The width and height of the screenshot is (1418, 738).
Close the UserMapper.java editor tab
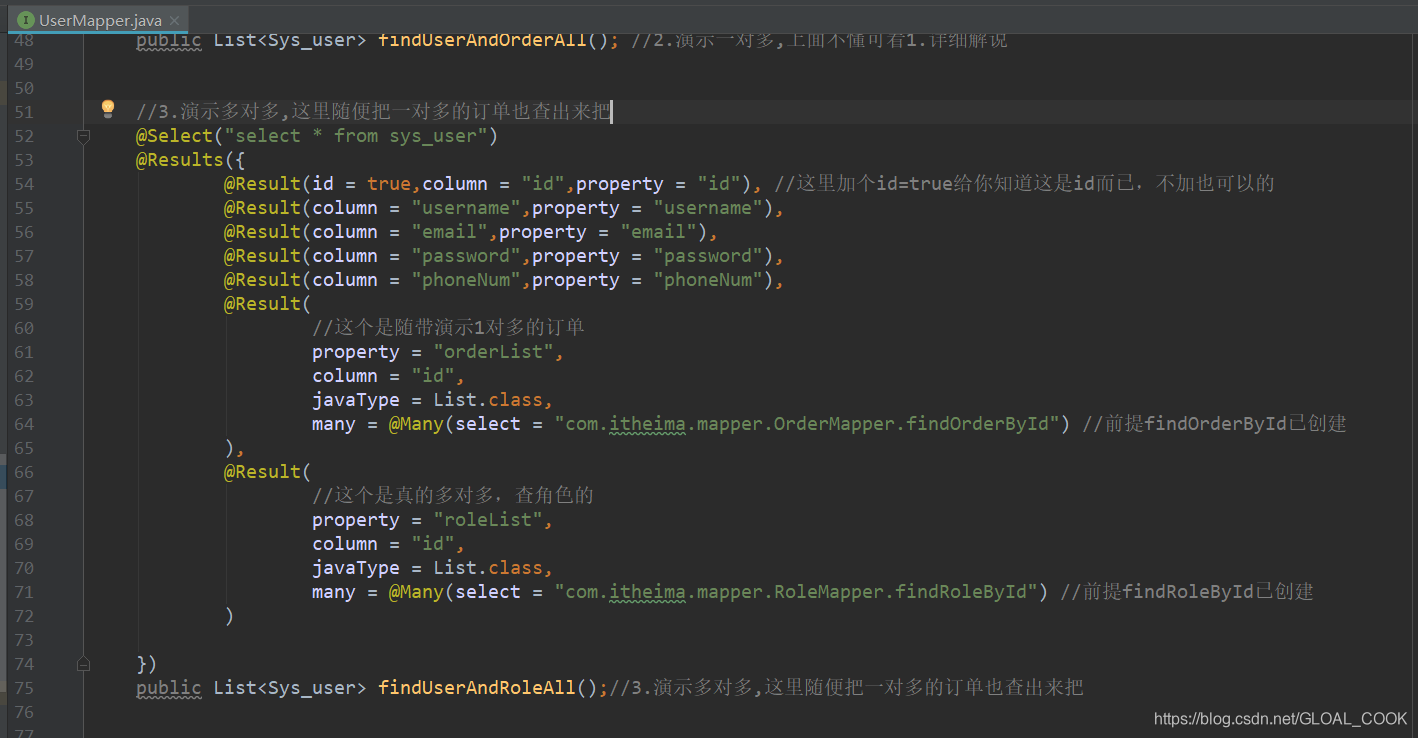(176, 20)
